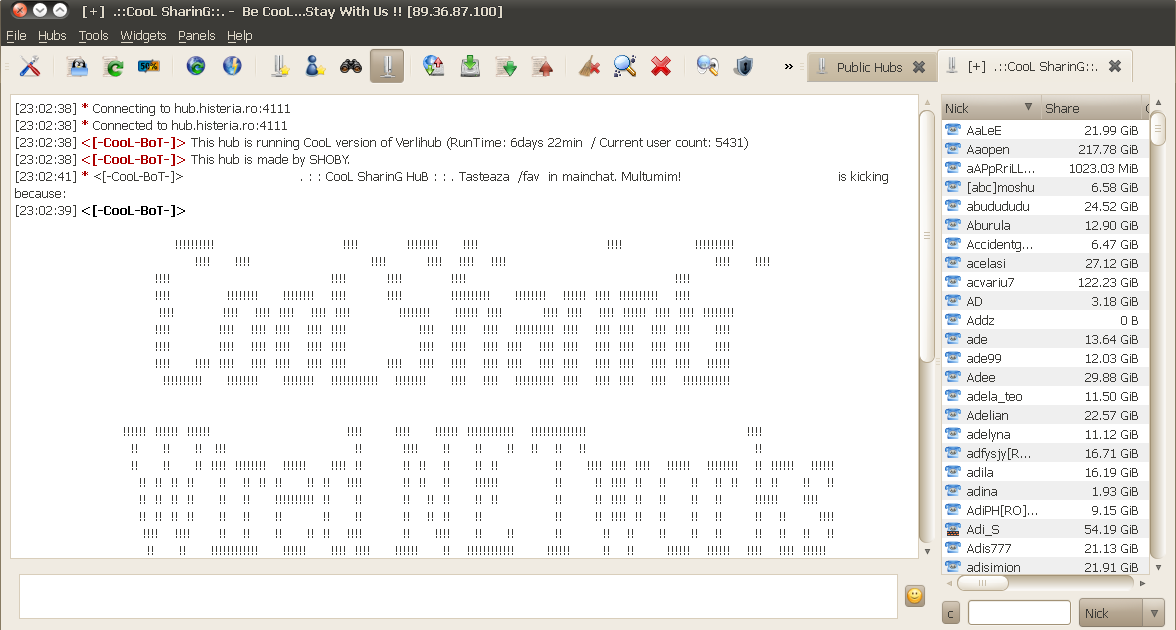
Task: Toggle the pressed current-hub toolbar button
Action: [387, 65]
